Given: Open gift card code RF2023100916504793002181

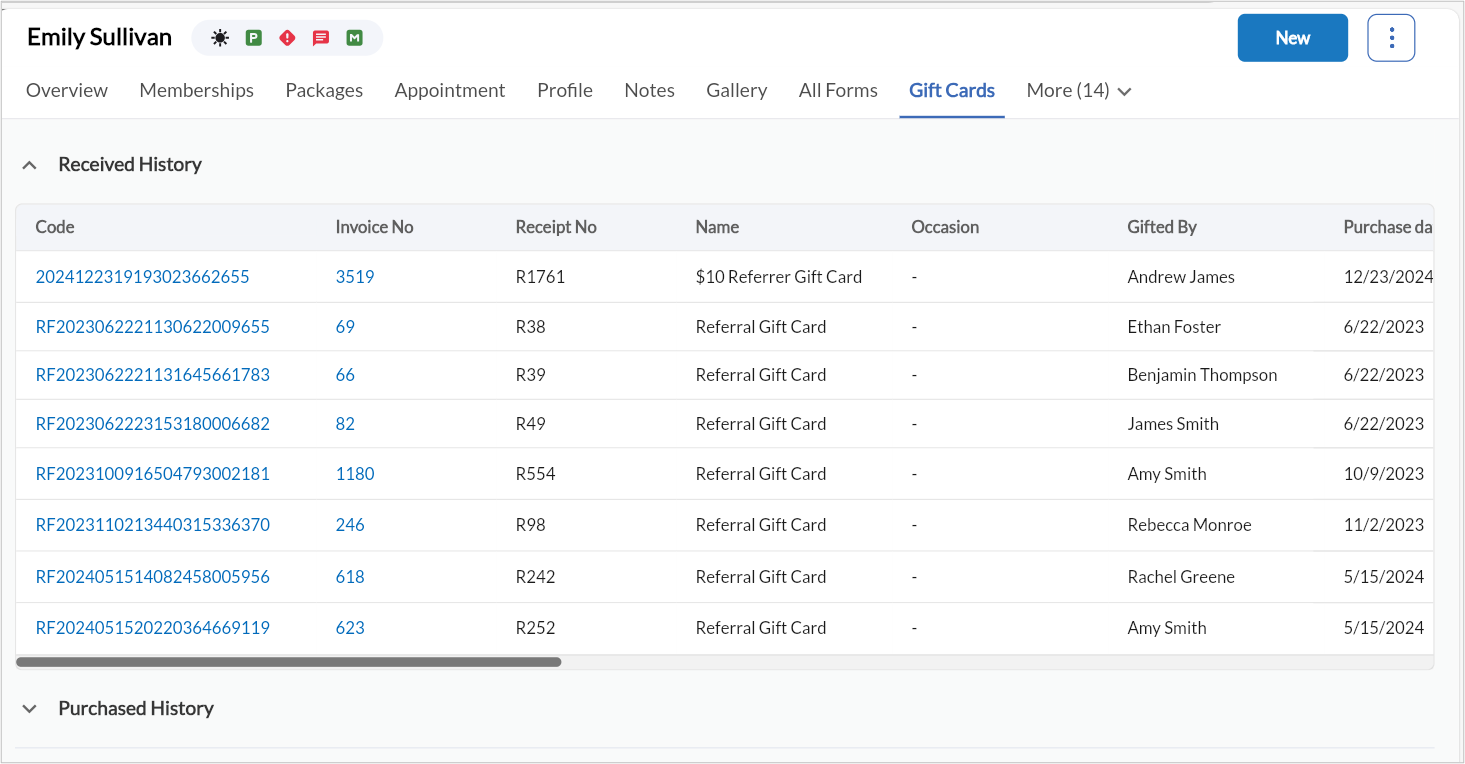Looking at the screenshot, I should (153, 474).
